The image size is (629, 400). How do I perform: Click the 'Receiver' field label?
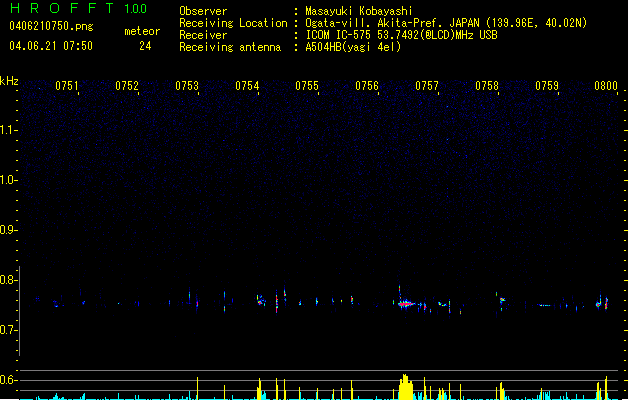pos(203,35)
